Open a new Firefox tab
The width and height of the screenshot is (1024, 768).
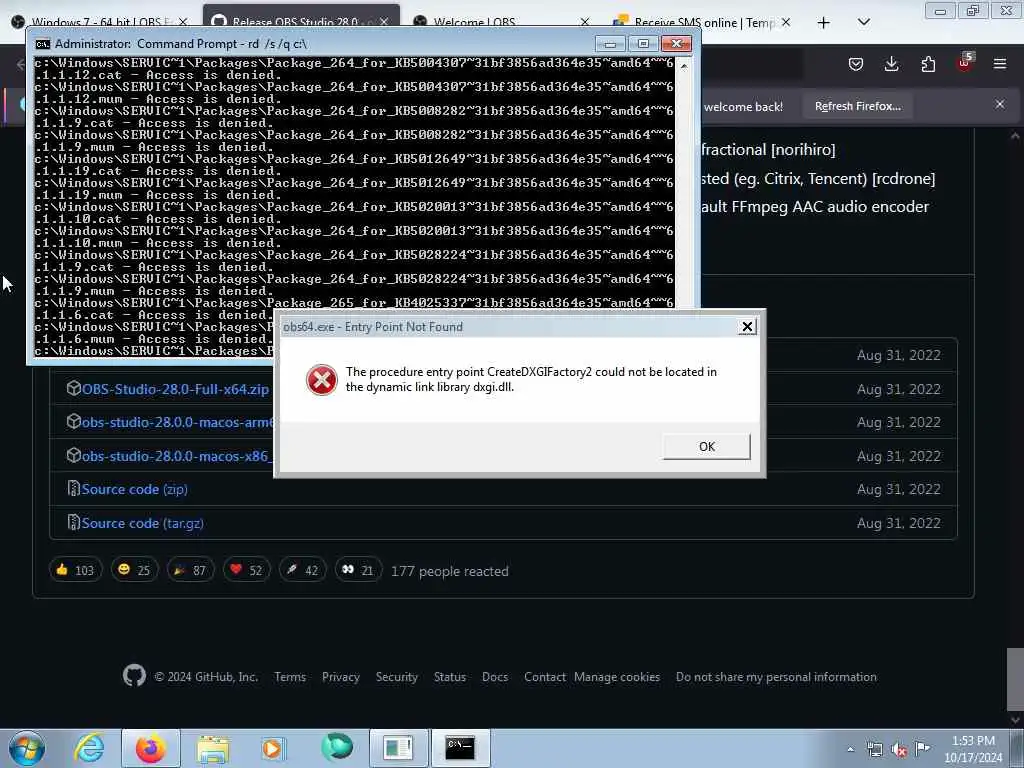(x=824, y=23)
